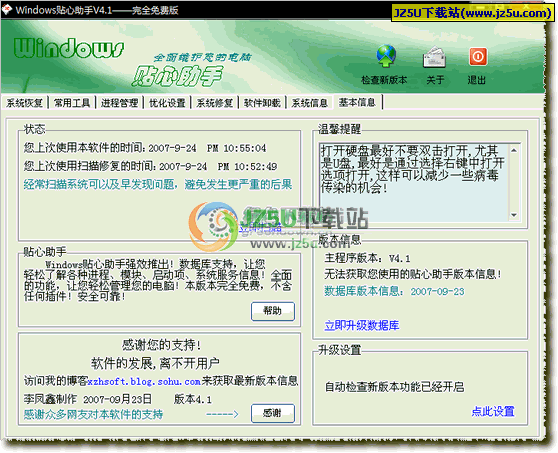Screen dimensions: 558x453
Task: Click the 感谢众多网友对本软件的支持 text
Action: pyautogui.click(x=93, y=415)
